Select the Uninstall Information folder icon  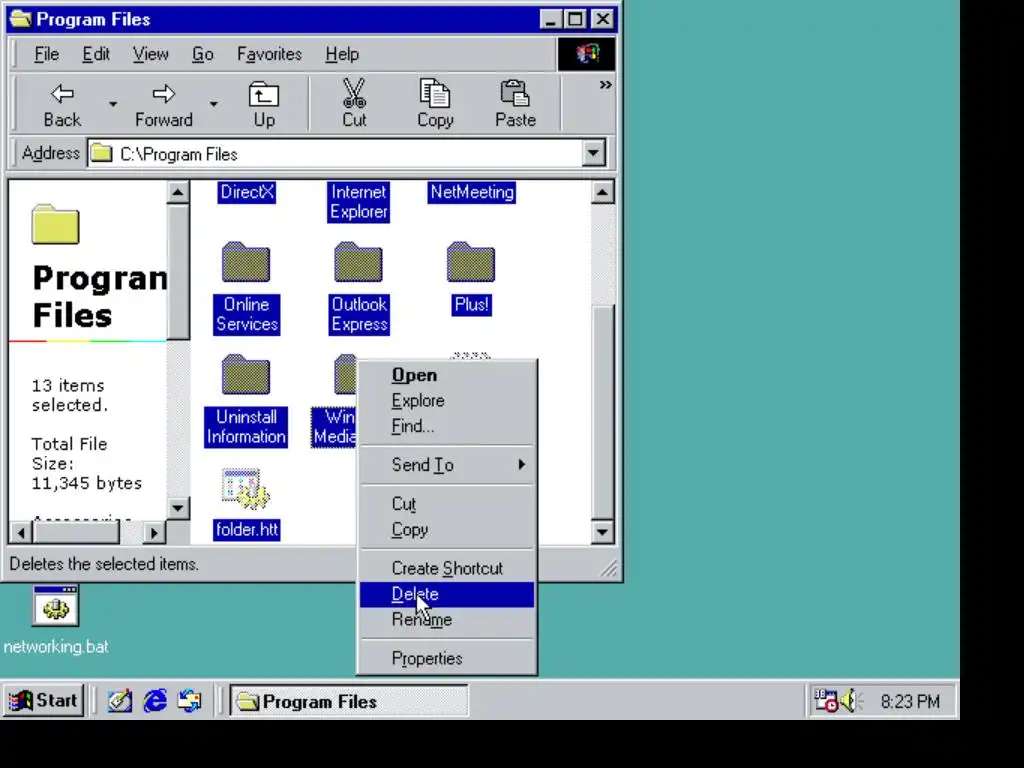pyautogui.click(x=246, y=375)
